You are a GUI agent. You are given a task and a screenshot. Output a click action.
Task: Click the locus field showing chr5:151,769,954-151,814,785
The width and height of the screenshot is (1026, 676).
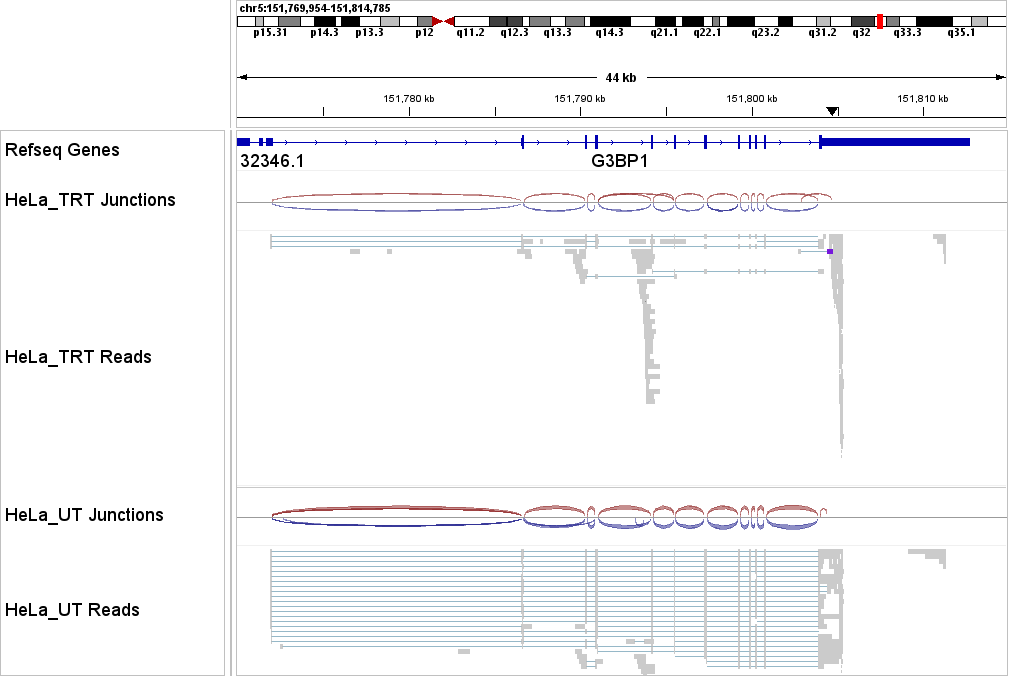pos(312,6)
